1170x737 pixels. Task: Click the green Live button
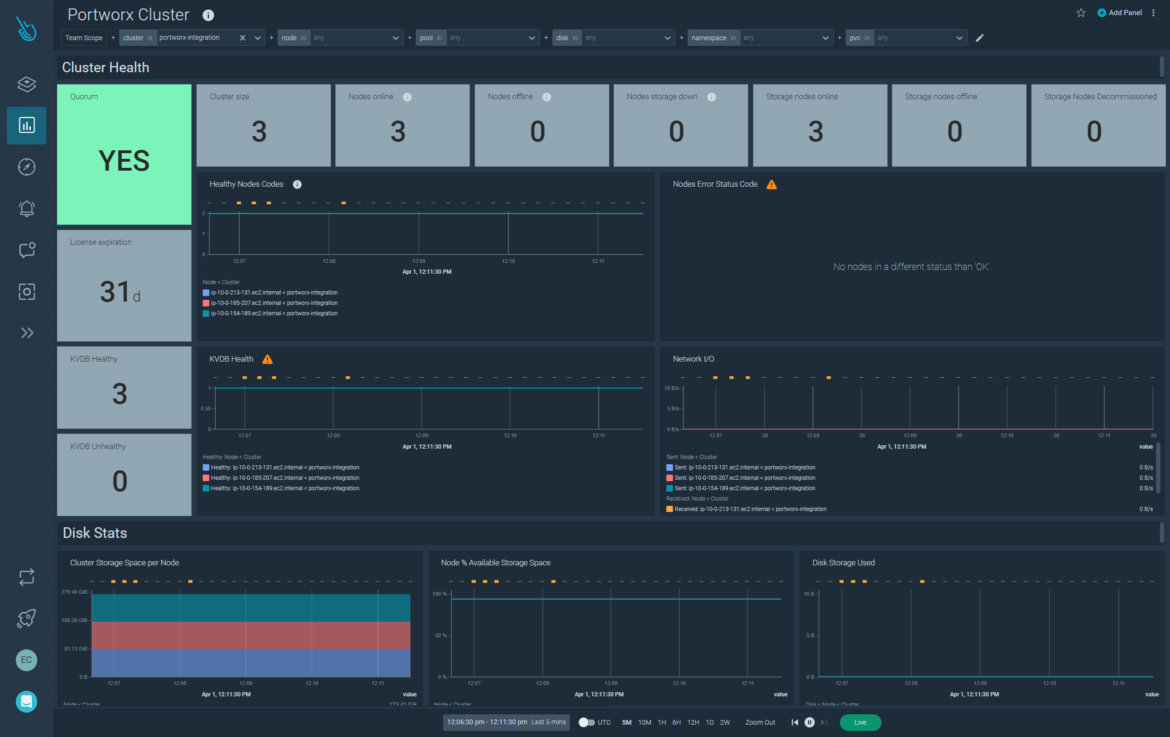click(x=860, y=722)
